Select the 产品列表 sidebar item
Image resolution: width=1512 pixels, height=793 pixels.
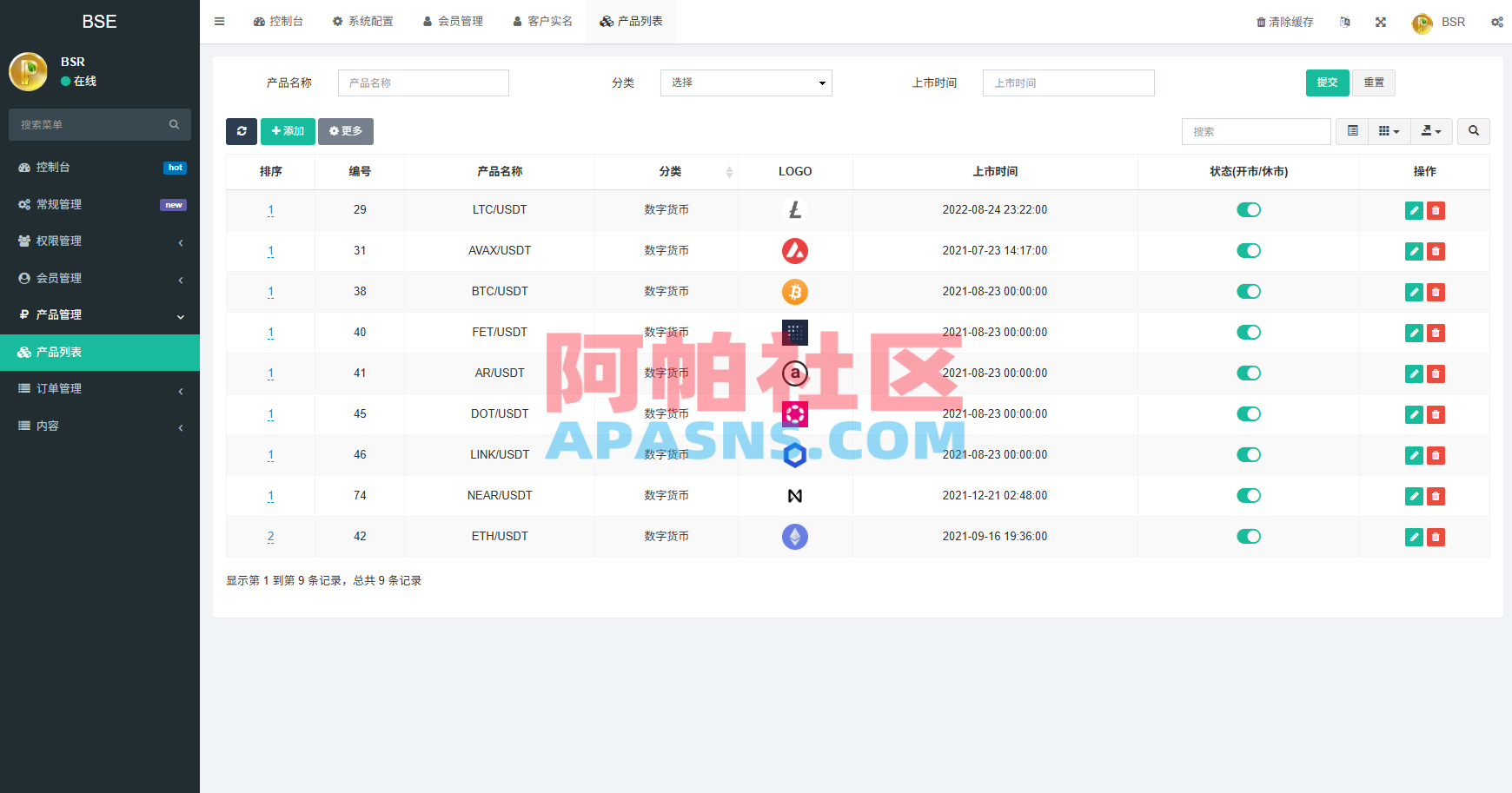pyautogui.click(x=100, y=352)
